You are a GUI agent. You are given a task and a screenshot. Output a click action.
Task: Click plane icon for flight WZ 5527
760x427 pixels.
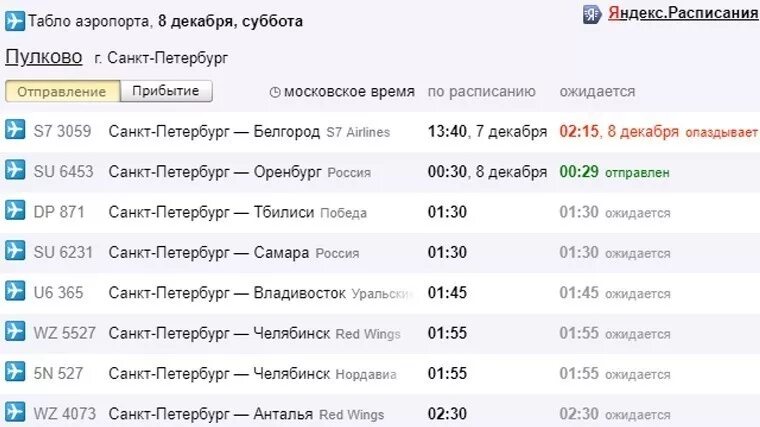pos(15,331)
